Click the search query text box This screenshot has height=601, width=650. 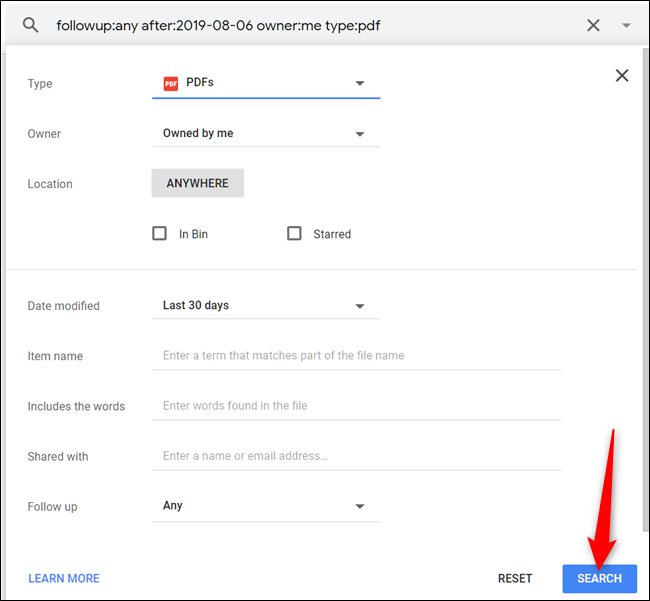click(300, 25)
